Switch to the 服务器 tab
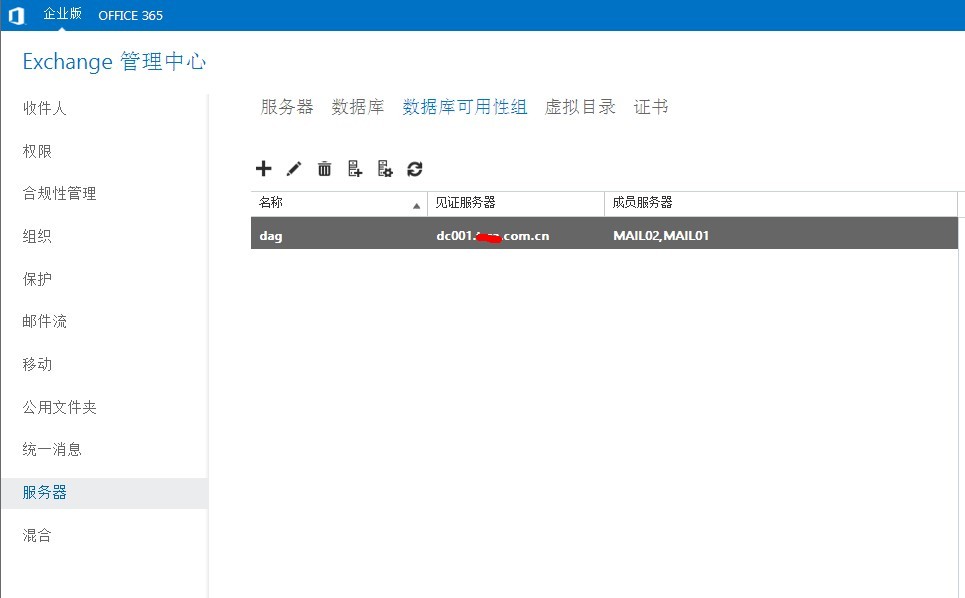The height and width of the screenshot is (598, 965). 287,107
